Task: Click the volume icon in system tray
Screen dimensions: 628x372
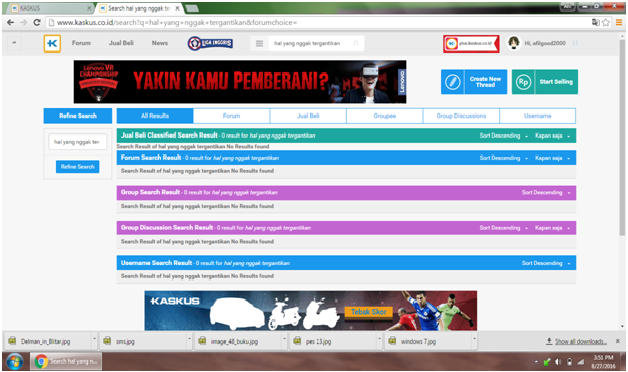Action: (x=558, y=362)
